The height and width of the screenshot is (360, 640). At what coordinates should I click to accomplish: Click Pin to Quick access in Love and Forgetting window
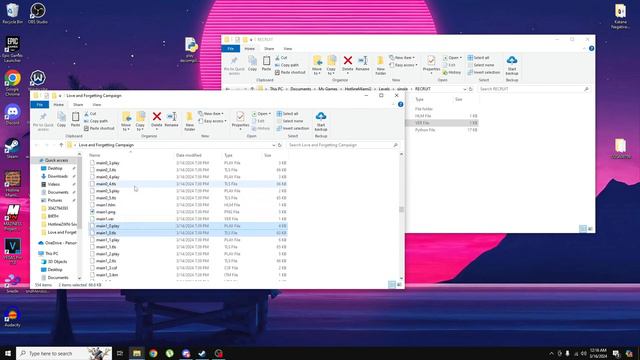pos(43,121)
